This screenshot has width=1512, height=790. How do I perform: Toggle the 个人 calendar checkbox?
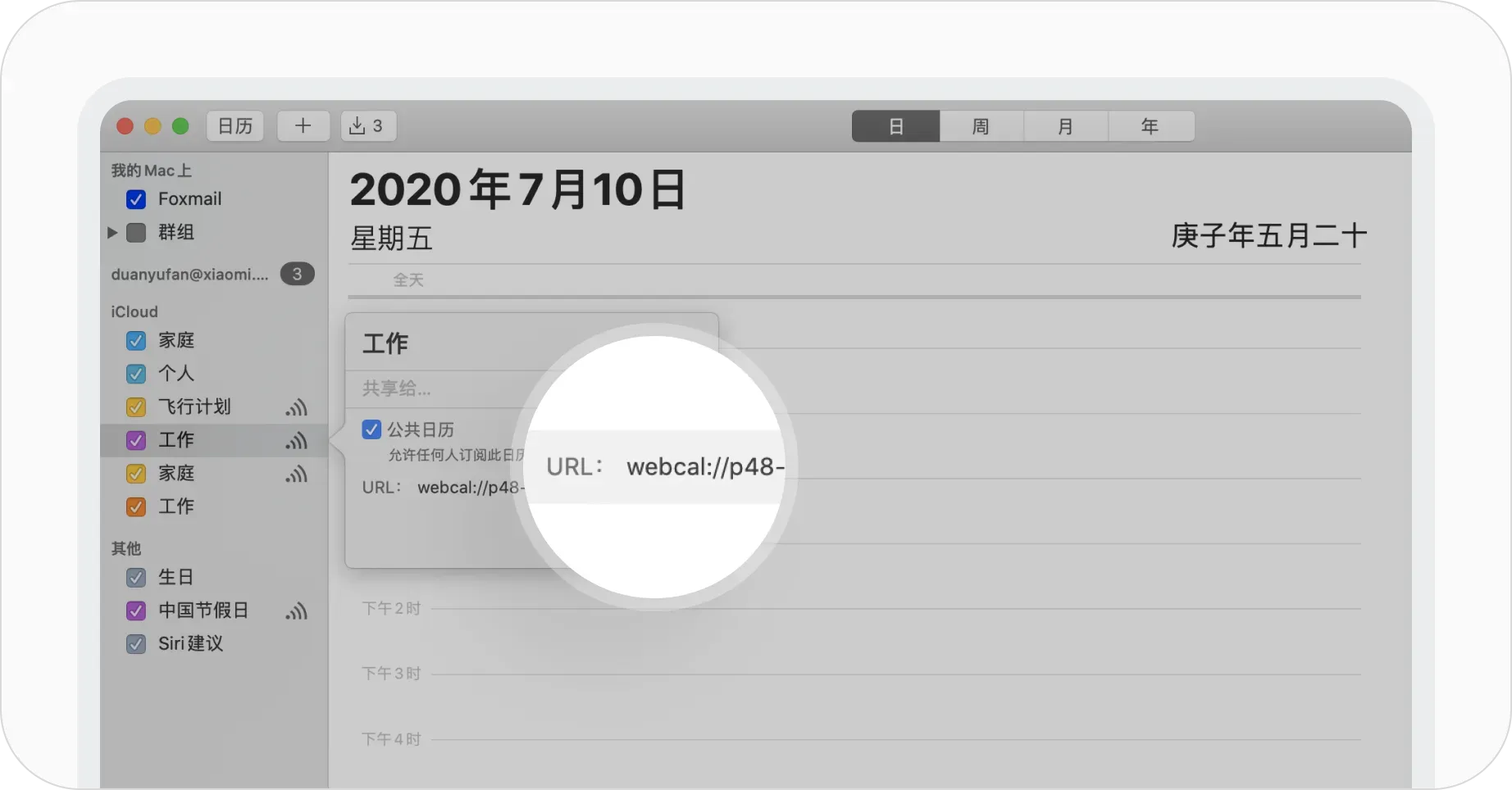tap(136, 374)
